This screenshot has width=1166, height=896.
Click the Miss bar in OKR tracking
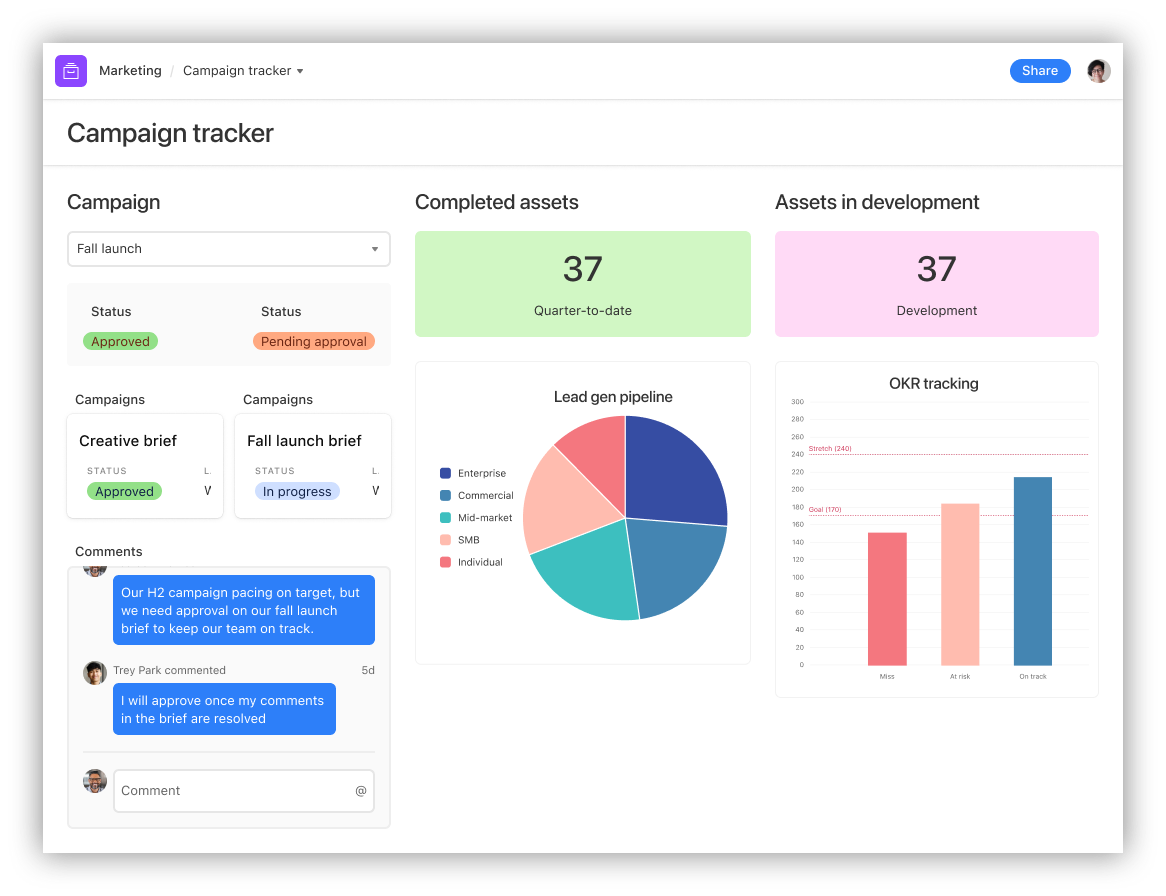click(887, 599)
